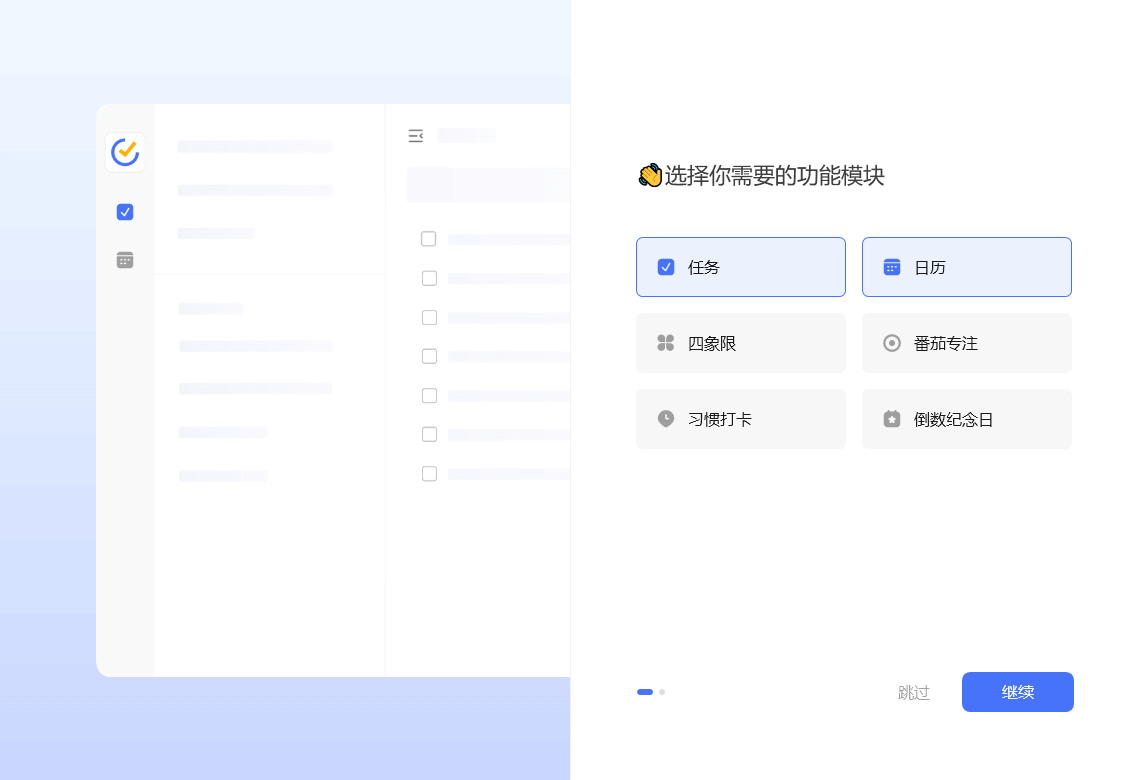Click the active blue page indicator
Viewport: 1140px width, 780px height.
click(645, 692)
